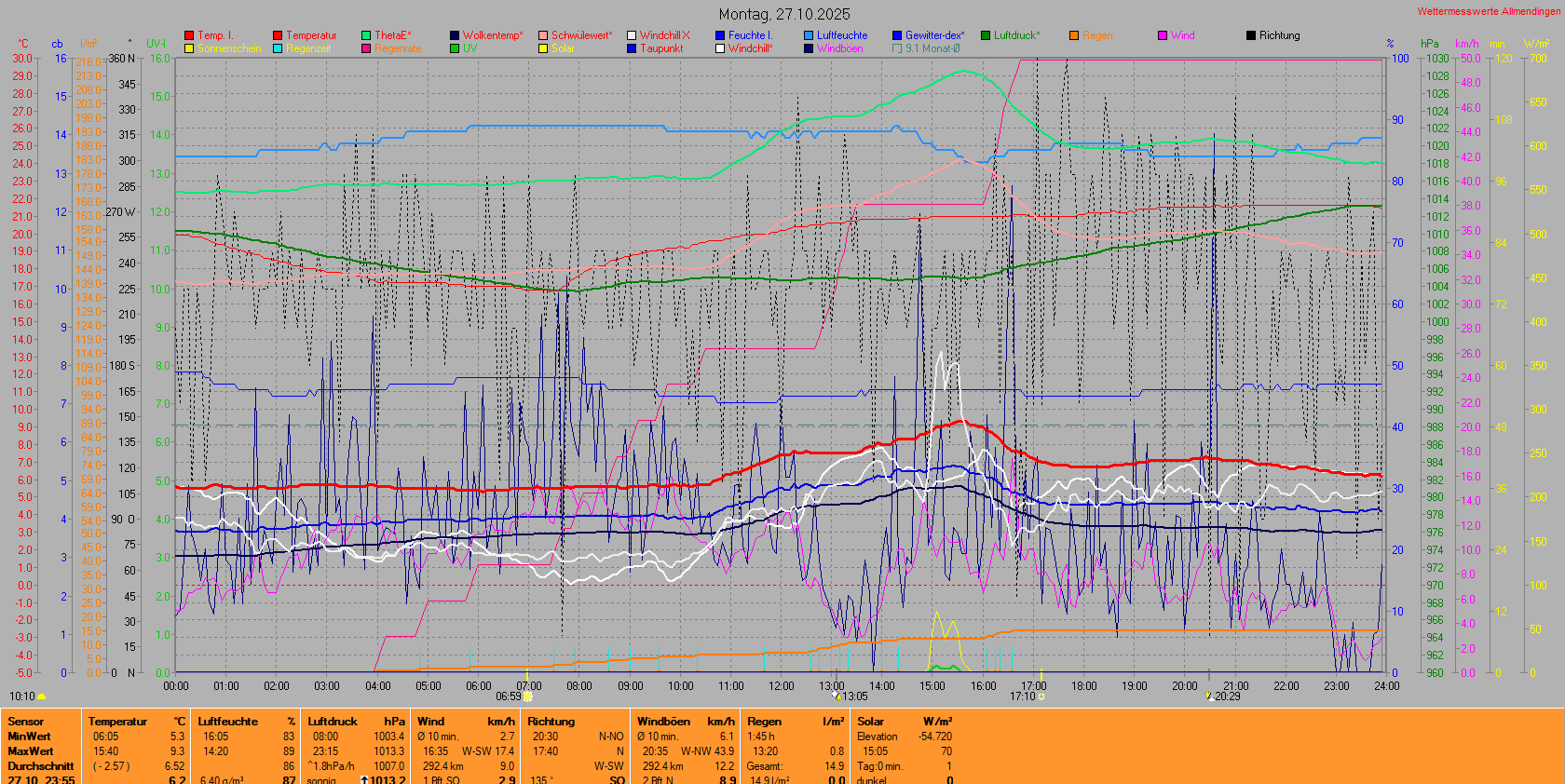Click the Richtung column header in table
This screenshot has height=784, width=1565.
551,722
